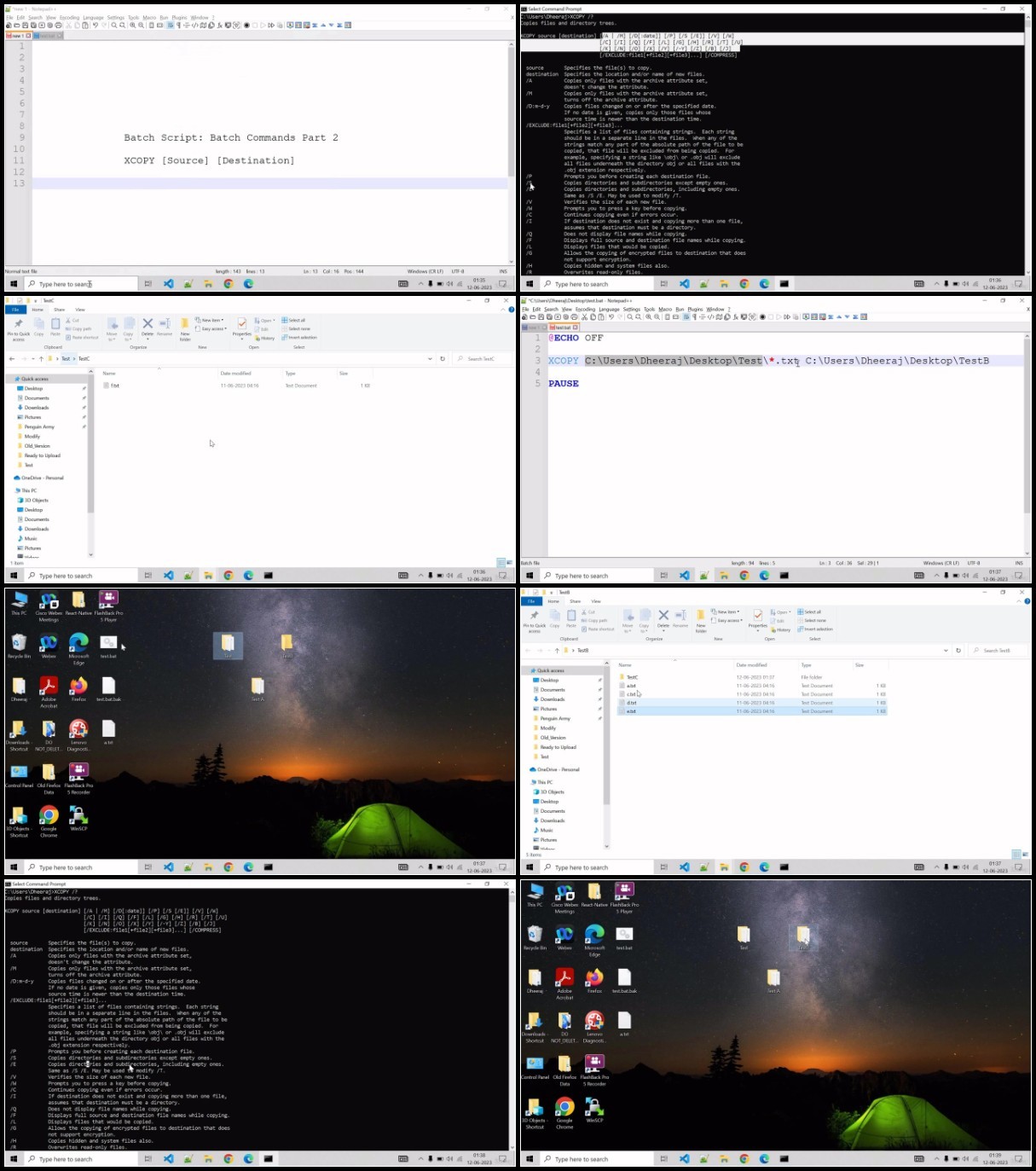Open Properties in the TestC Explorer ribbon
Viewport: 1036px width, 1171px height.
click(x=242, y=327)
